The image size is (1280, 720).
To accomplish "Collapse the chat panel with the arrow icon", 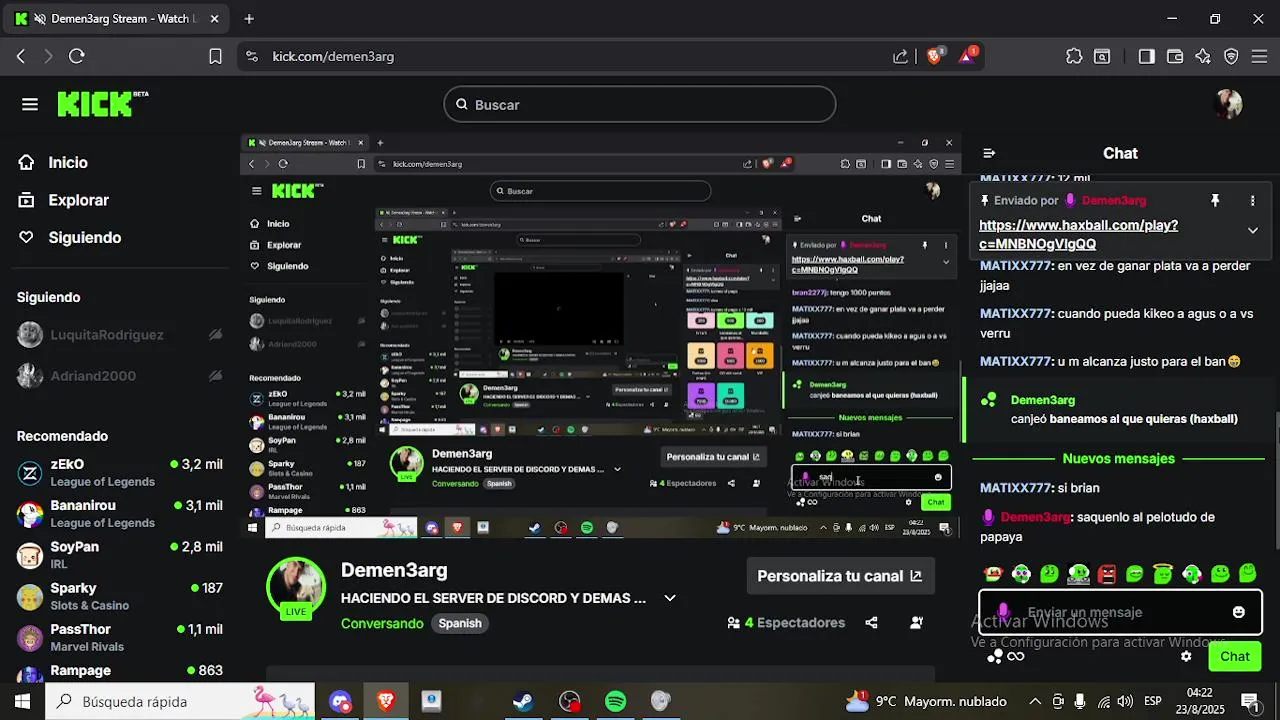I will pyautogui.click(x=989, y=153).
